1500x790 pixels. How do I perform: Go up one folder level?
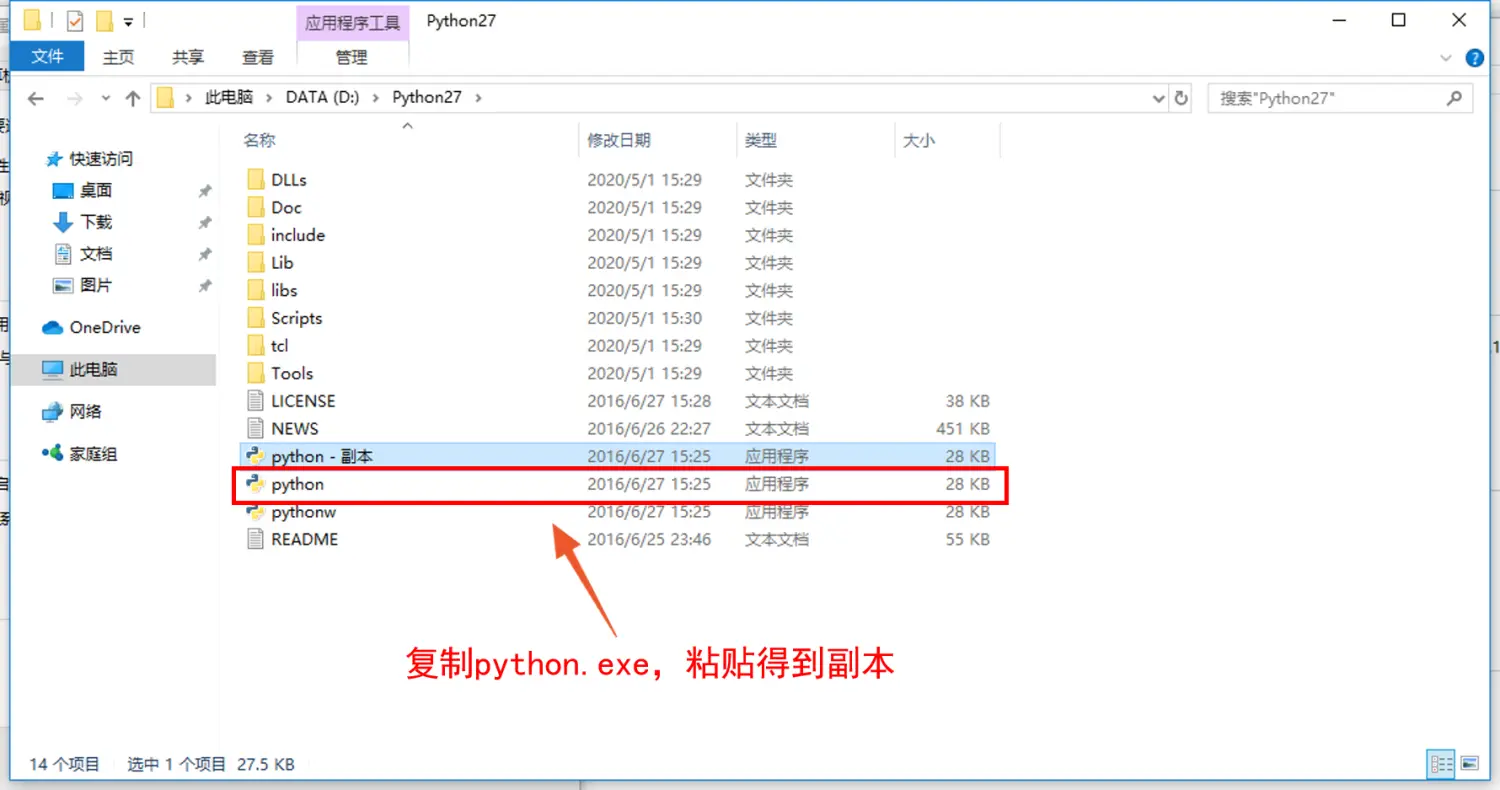tap(133, 98)
